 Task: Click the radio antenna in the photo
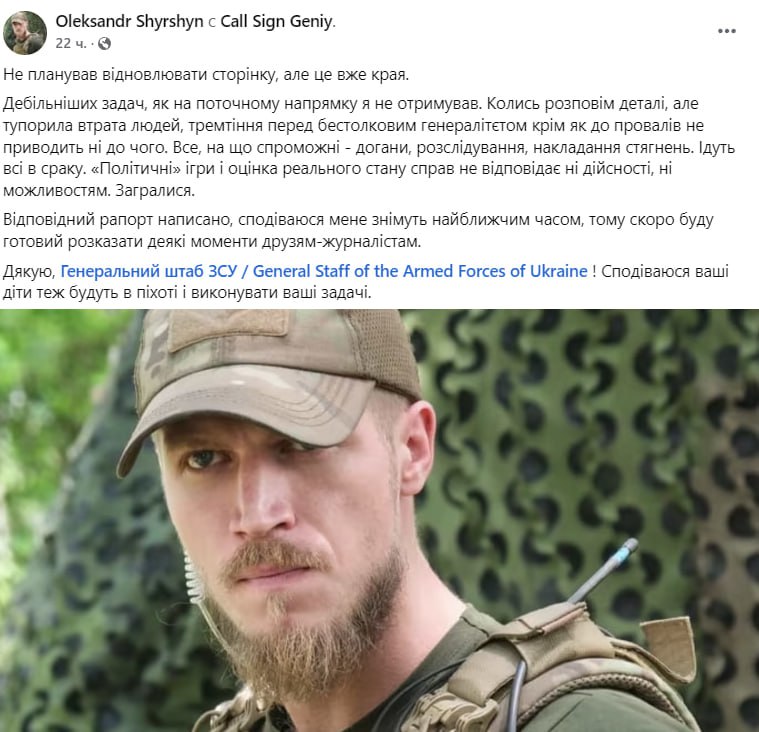click(x=604, y=572)
